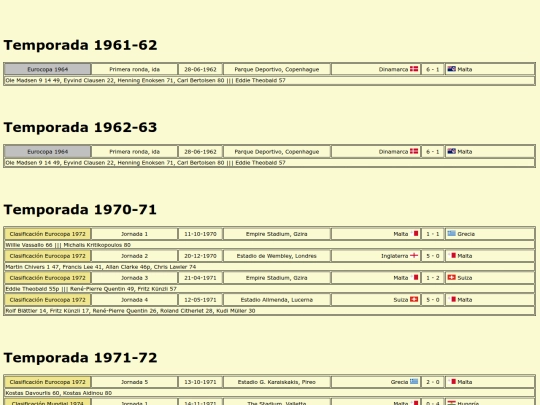
Task: Click the Estadio G. Karaiskakis, Pireo cell
Action: pos(277,382)
